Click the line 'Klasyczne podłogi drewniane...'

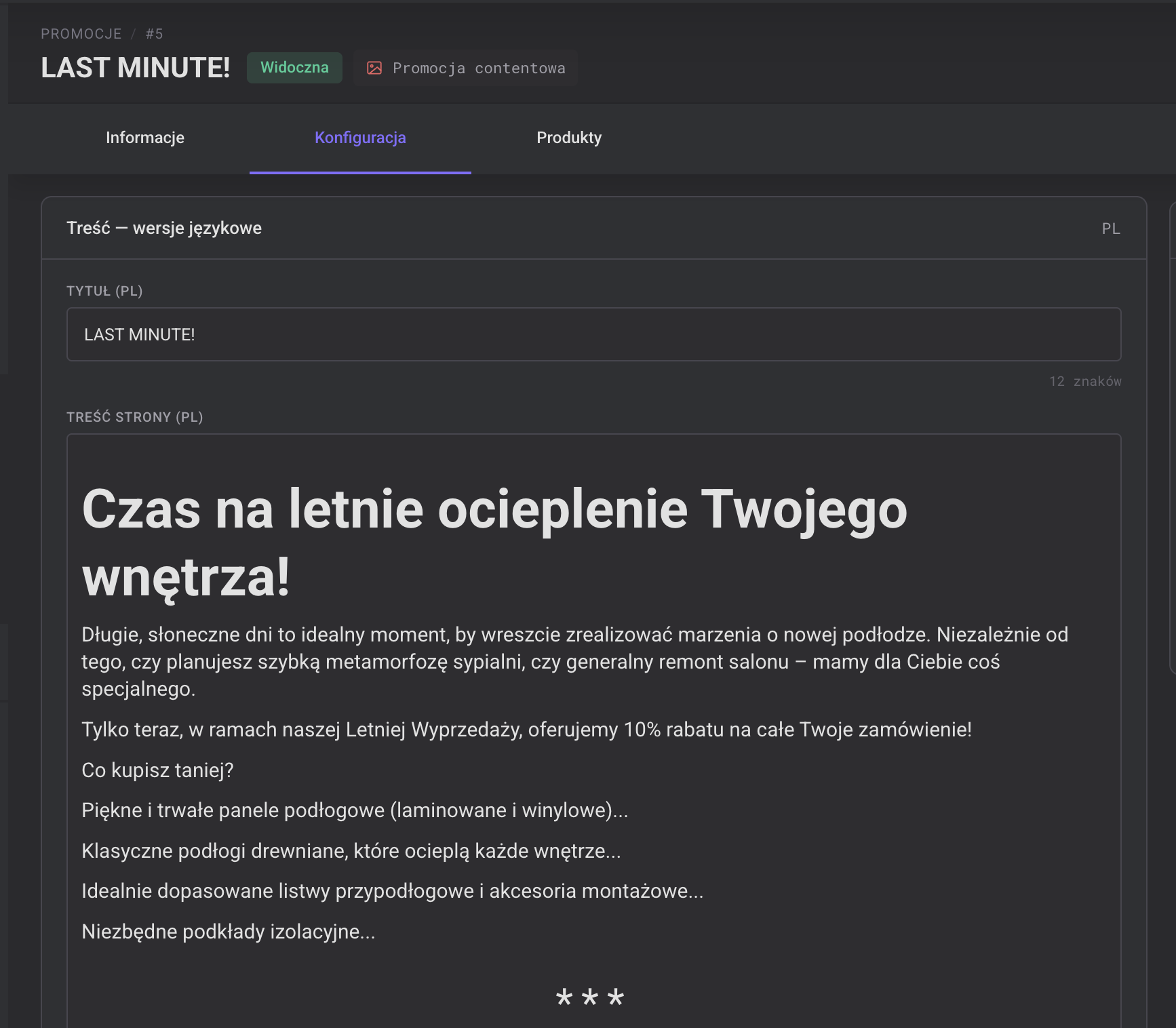click(x=351, y=851)
